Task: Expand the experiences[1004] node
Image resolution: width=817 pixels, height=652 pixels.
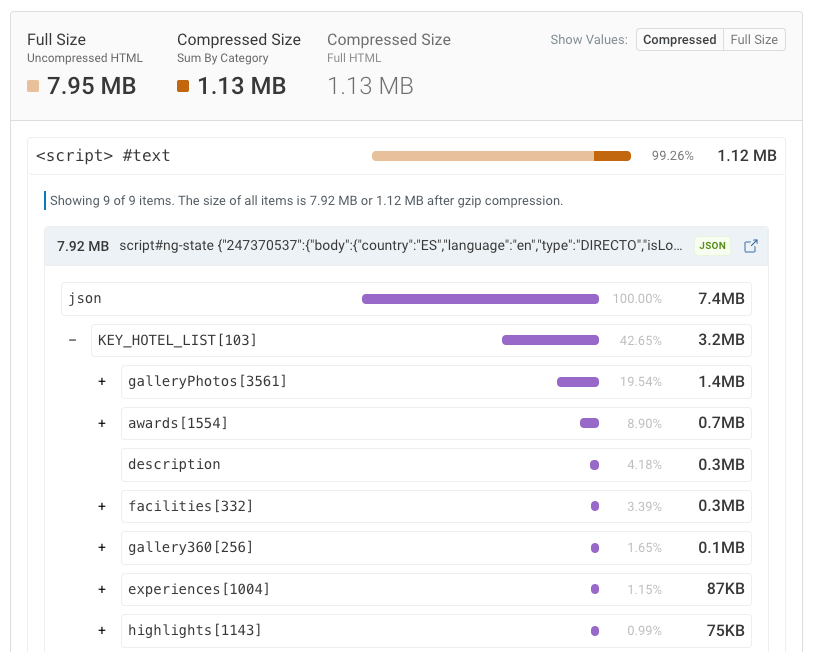Action: [101, 589]
